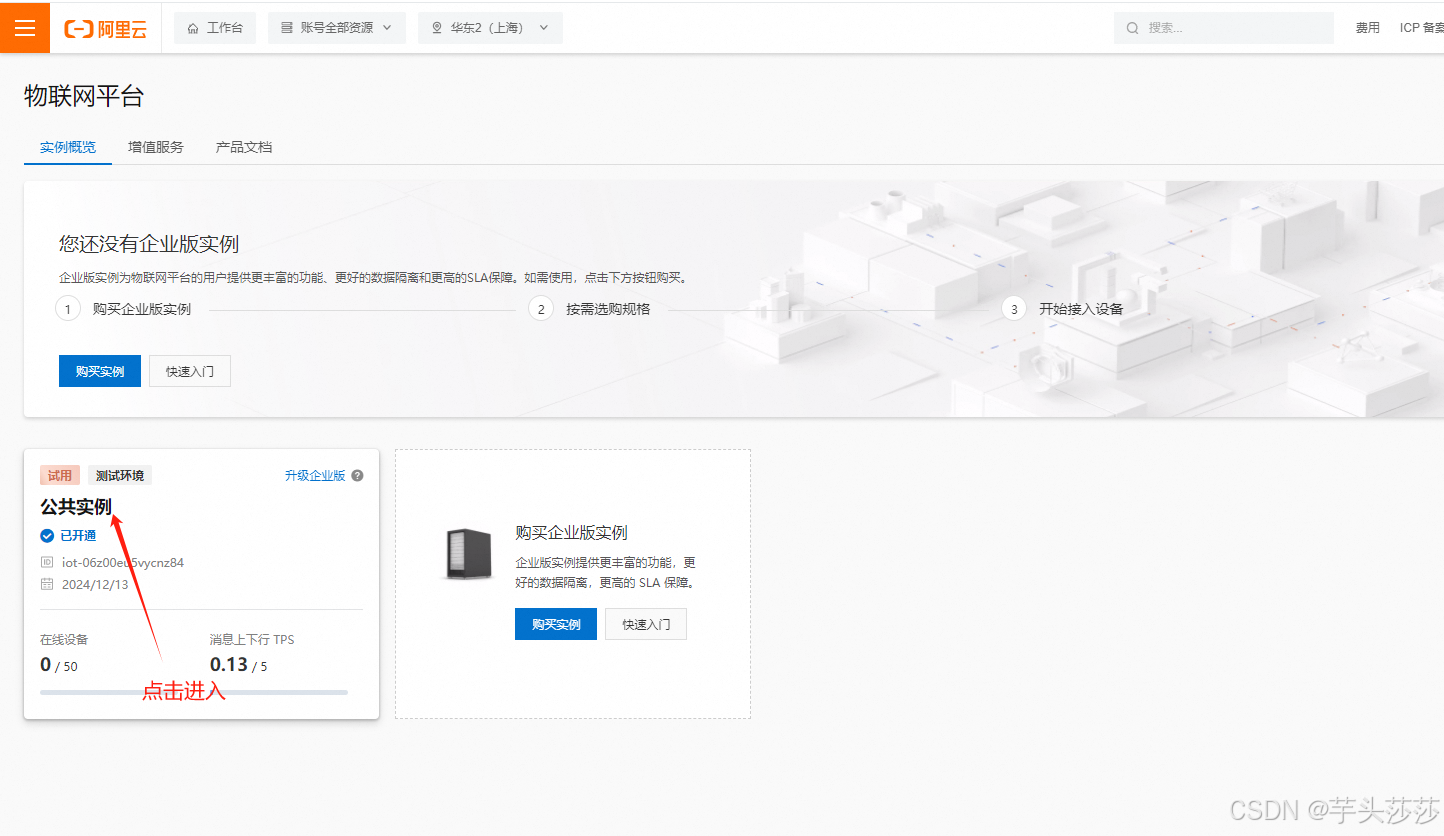Click the ID icon beside instance ID
This screenshot has height=836, width=1444.
47,562
